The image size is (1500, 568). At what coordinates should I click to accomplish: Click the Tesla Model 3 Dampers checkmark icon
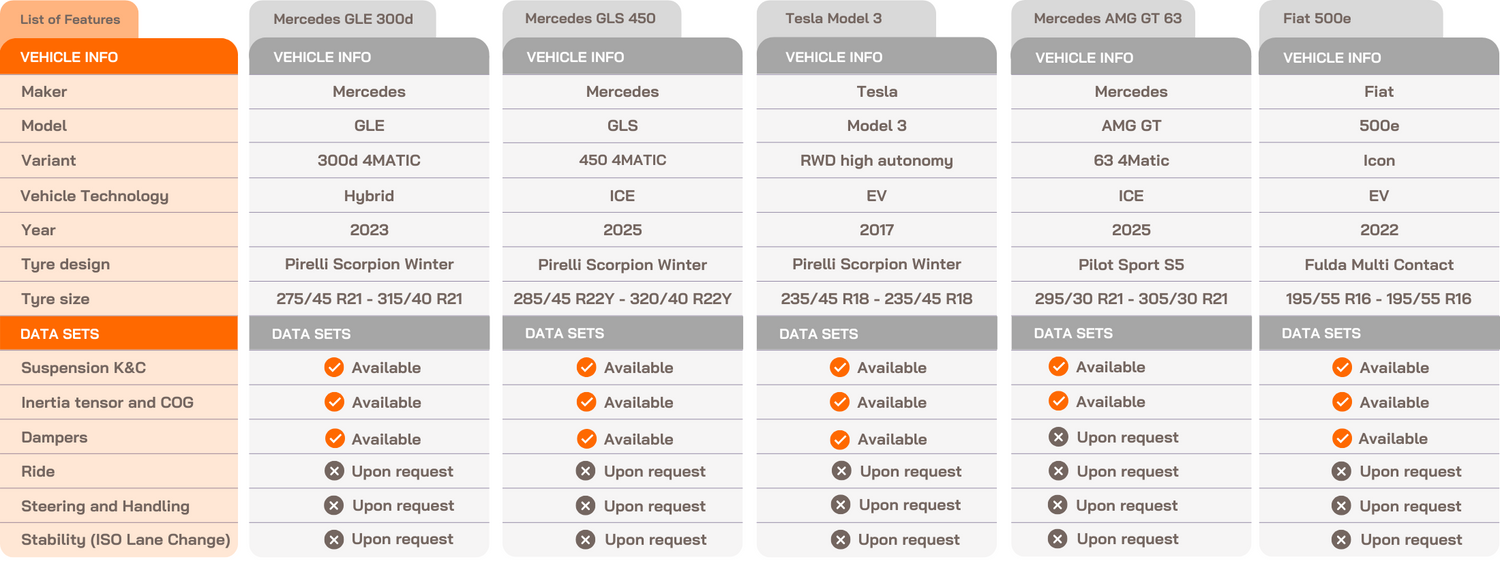click(840, 439)
